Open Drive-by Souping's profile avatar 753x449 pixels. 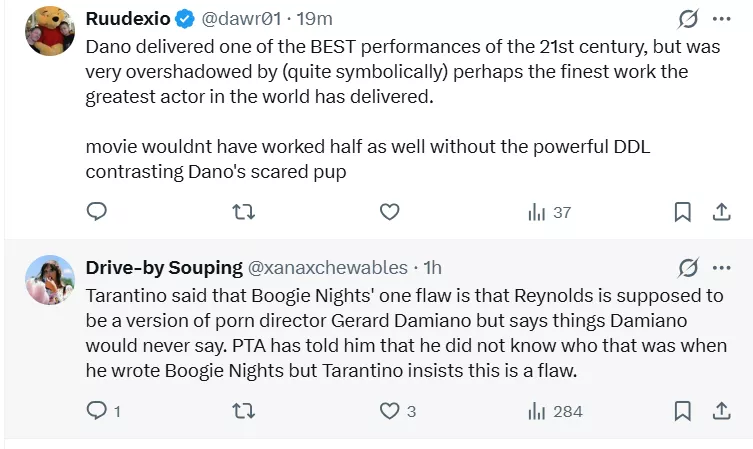point(50,279)
